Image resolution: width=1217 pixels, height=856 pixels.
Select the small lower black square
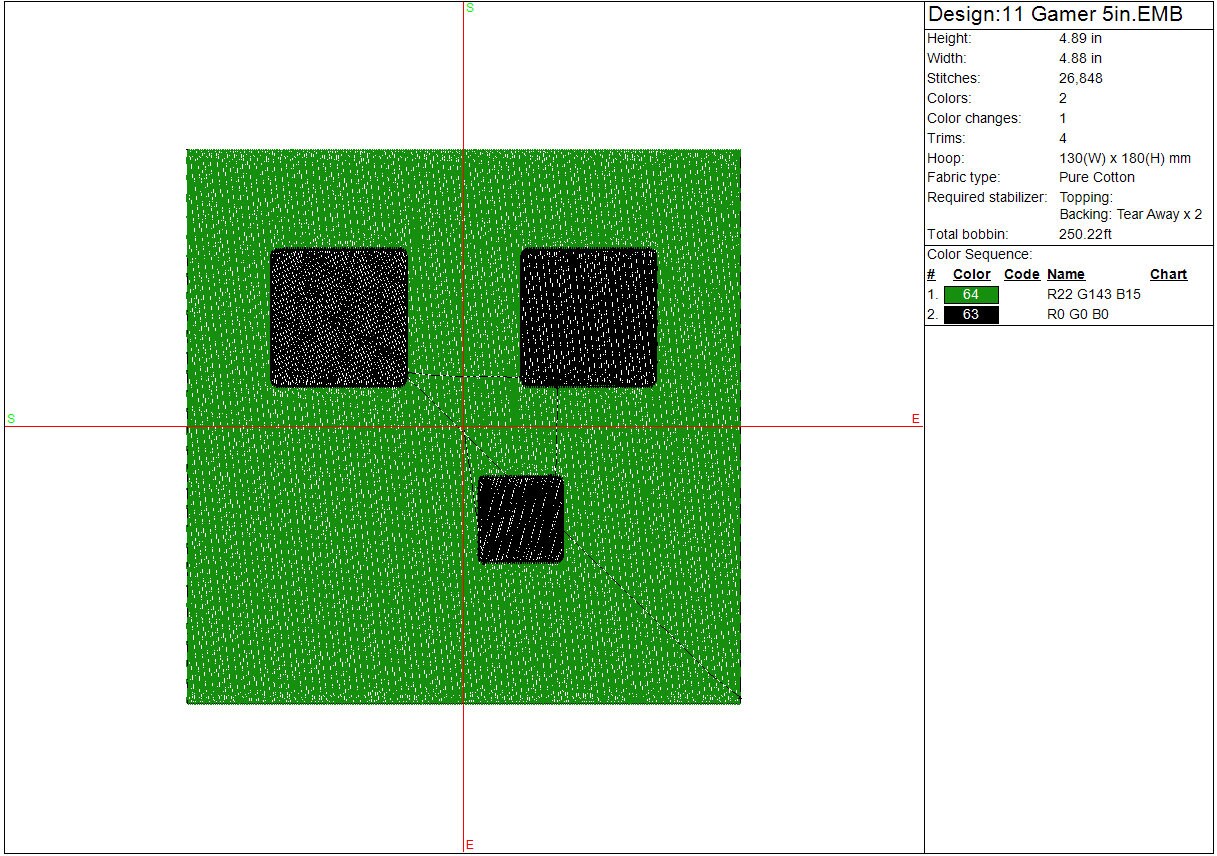(521, 519)
